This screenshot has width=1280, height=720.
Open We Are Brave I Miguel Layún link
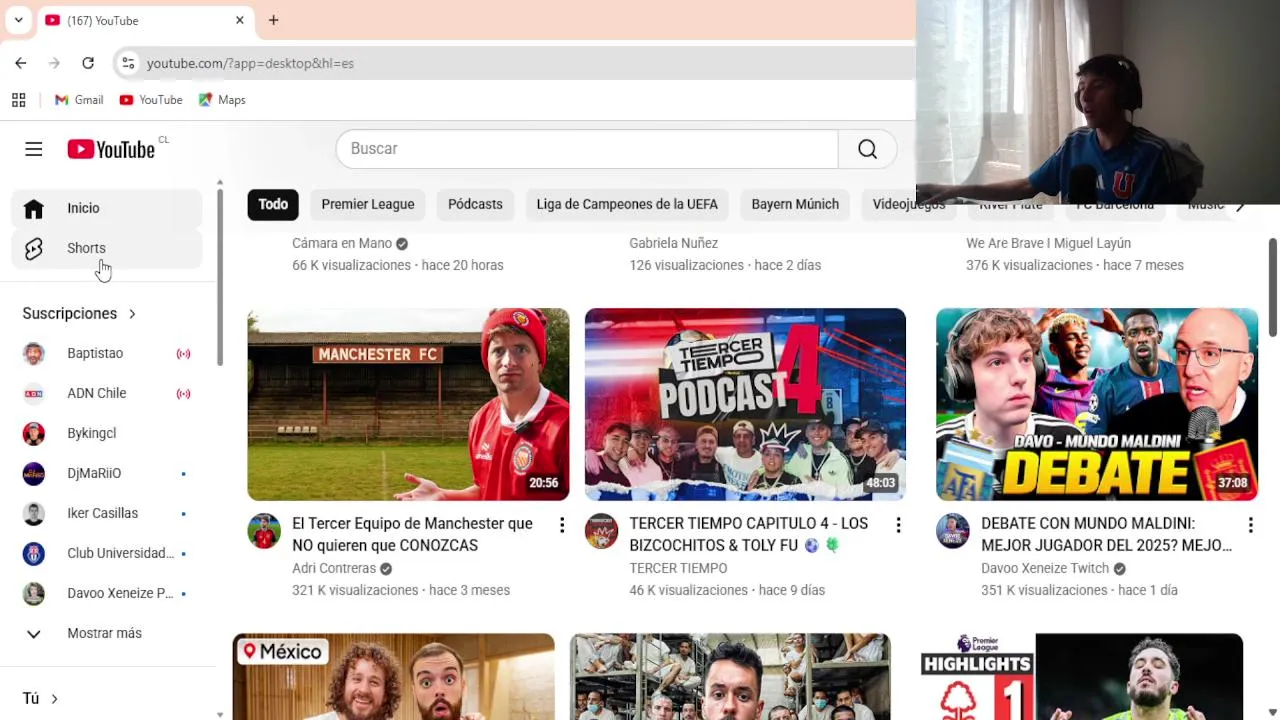click(x=1048, y=243)
